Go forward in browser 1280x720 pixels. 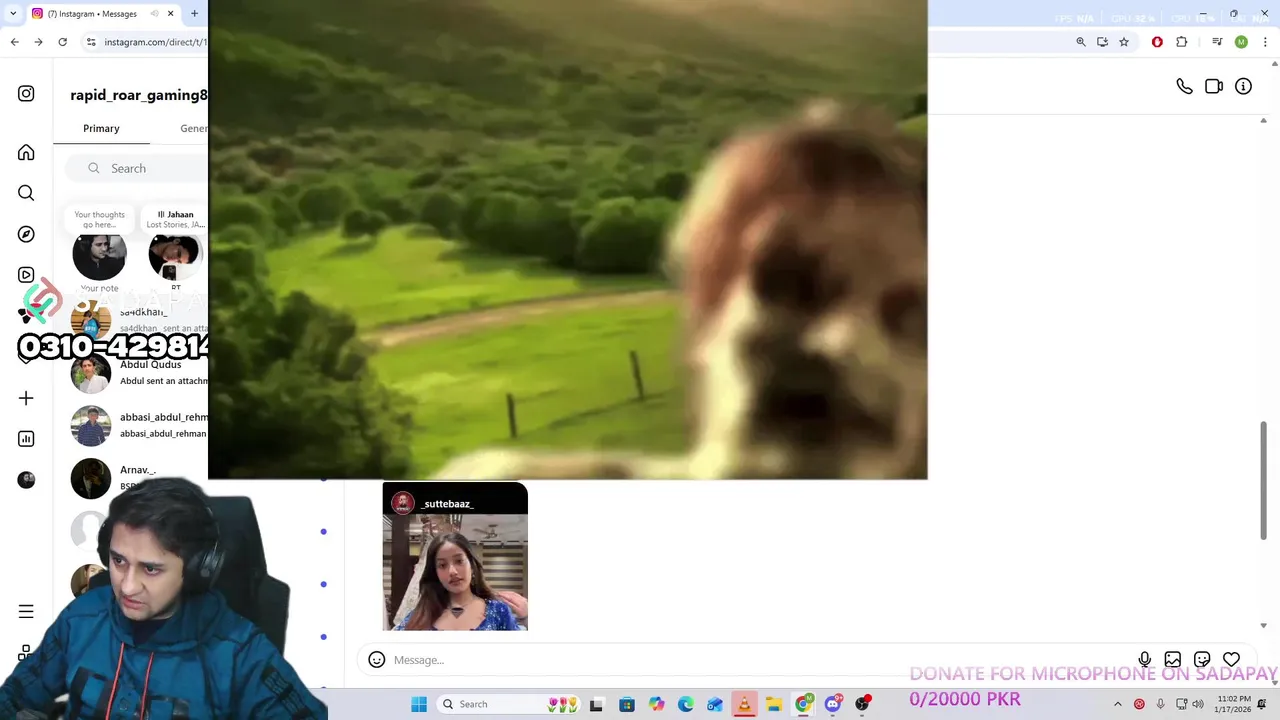pyautogui.click(x=38, y=42)
